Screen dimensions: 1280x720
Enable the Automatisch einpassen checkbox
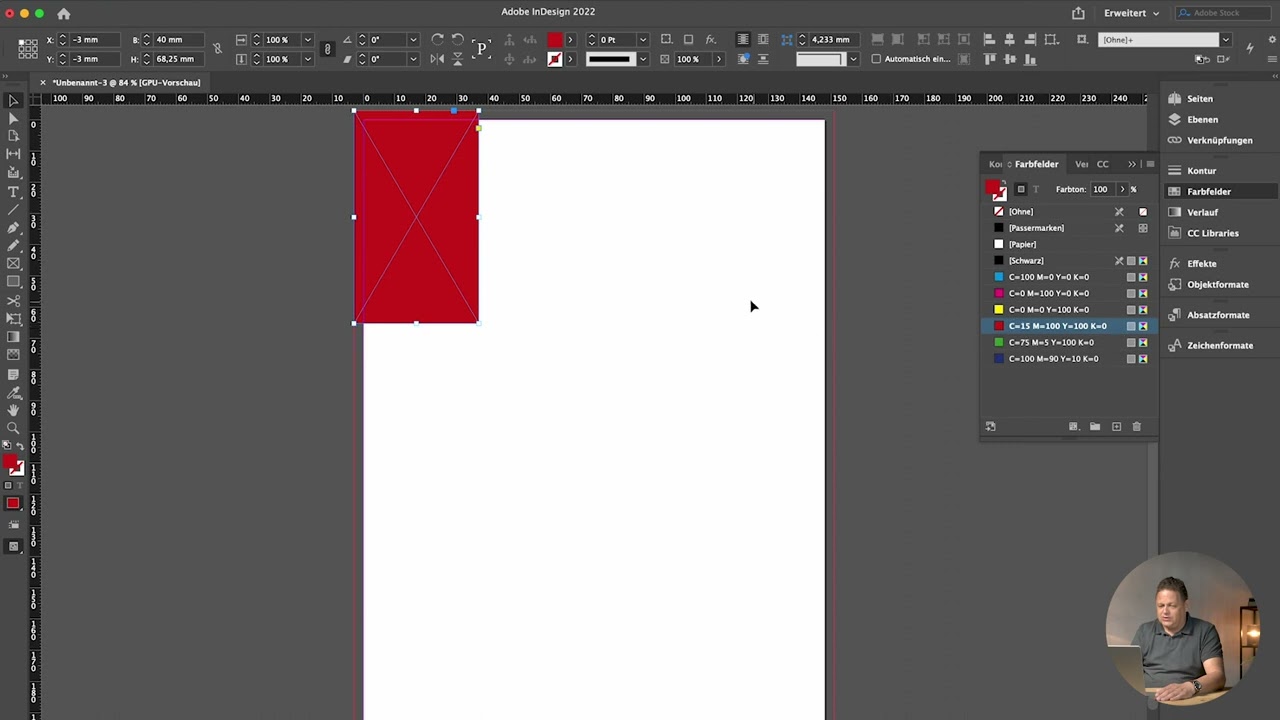(876, 58)
